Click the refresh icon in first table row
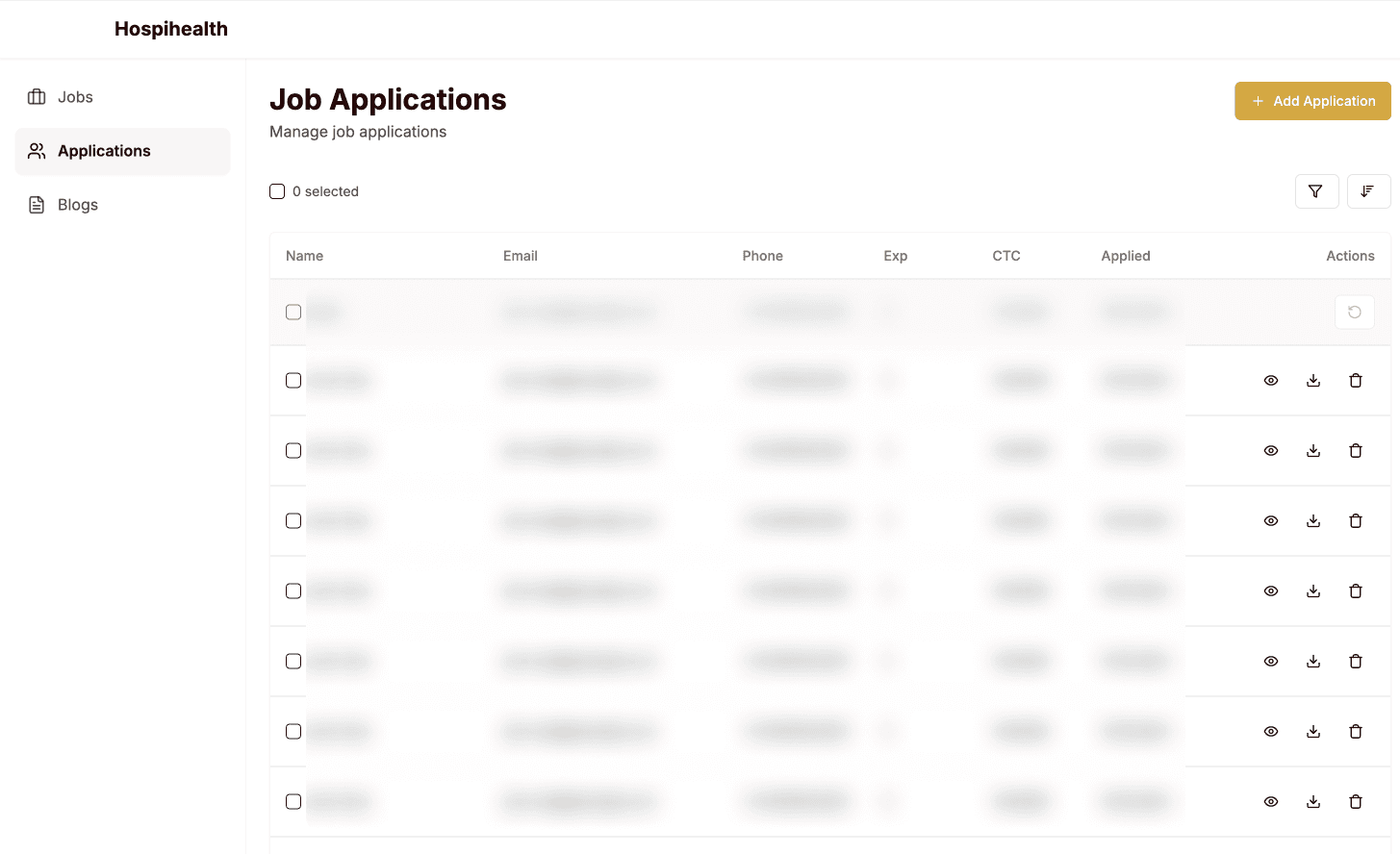Image resolution: width=1400 pixels, height=854 pixels. pyautogui.click(x=1354, y=313)
